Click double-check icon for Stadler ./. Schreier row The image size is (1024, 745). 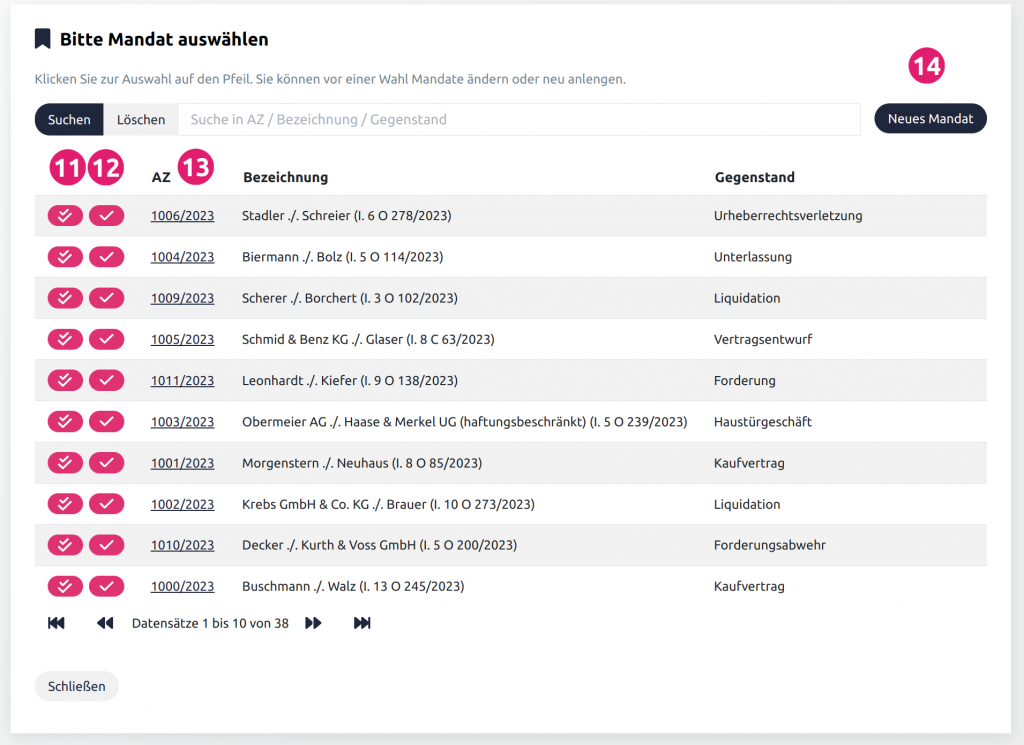coord(65,216)
